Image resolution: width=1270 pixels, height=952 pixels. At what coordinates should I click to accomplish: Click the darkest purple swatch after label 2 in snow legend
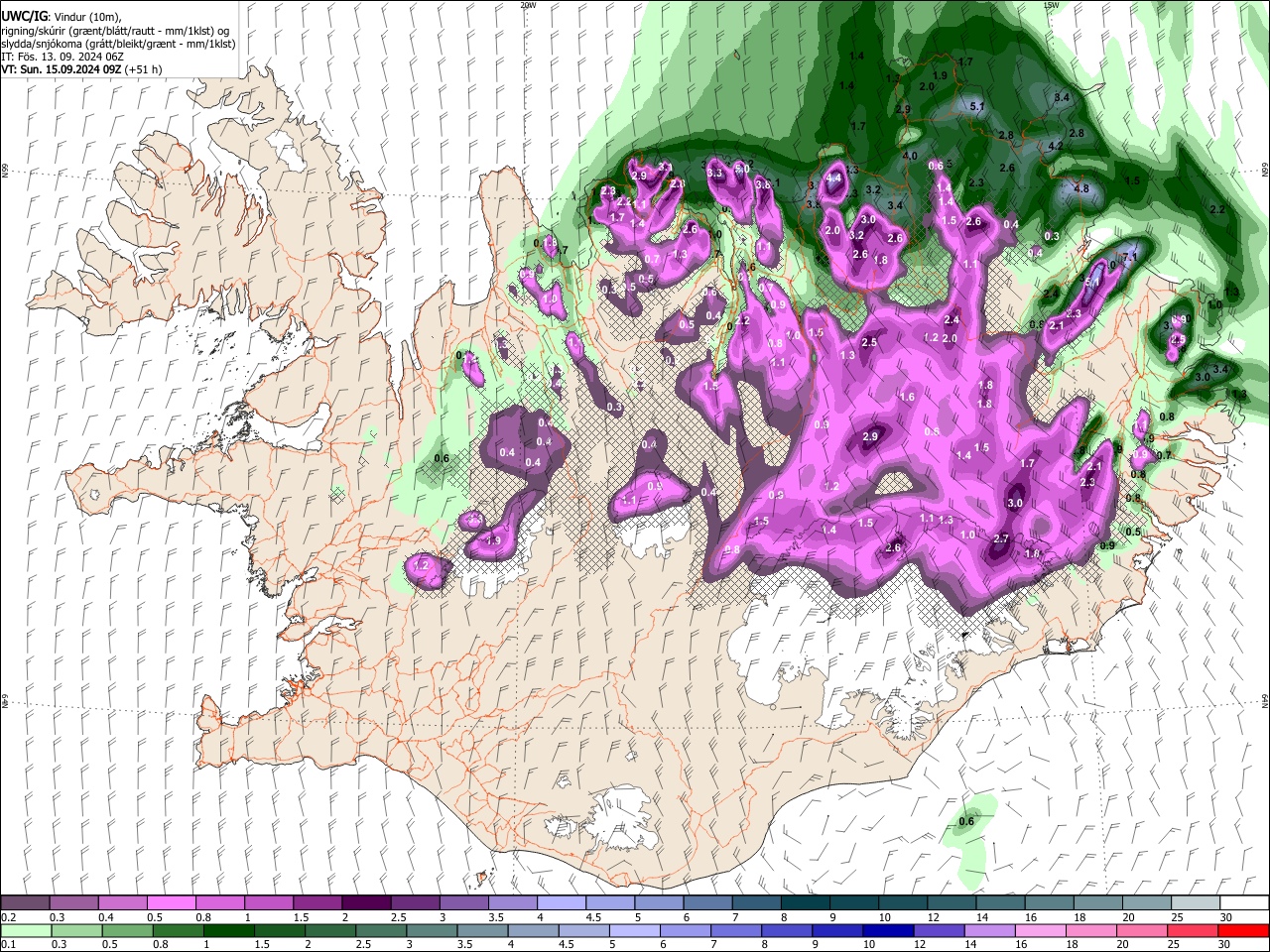click(x=366, y=903)
